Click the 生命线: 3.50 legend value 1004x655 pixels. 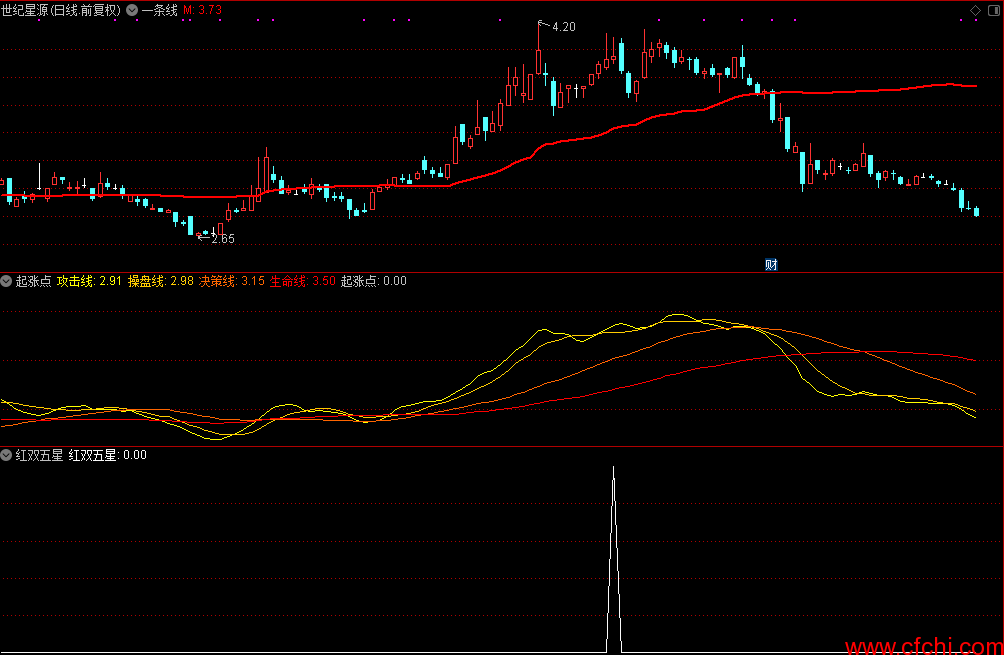tap(302, 281)
